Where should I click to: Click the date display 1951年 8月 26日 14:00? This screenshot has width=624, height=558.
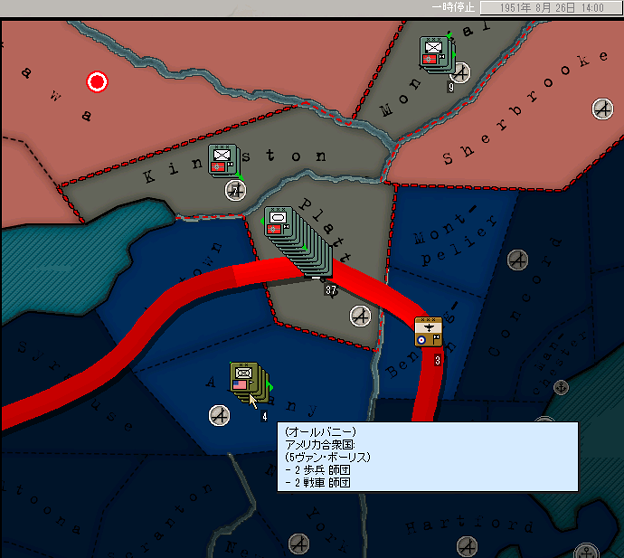(551, 8)
